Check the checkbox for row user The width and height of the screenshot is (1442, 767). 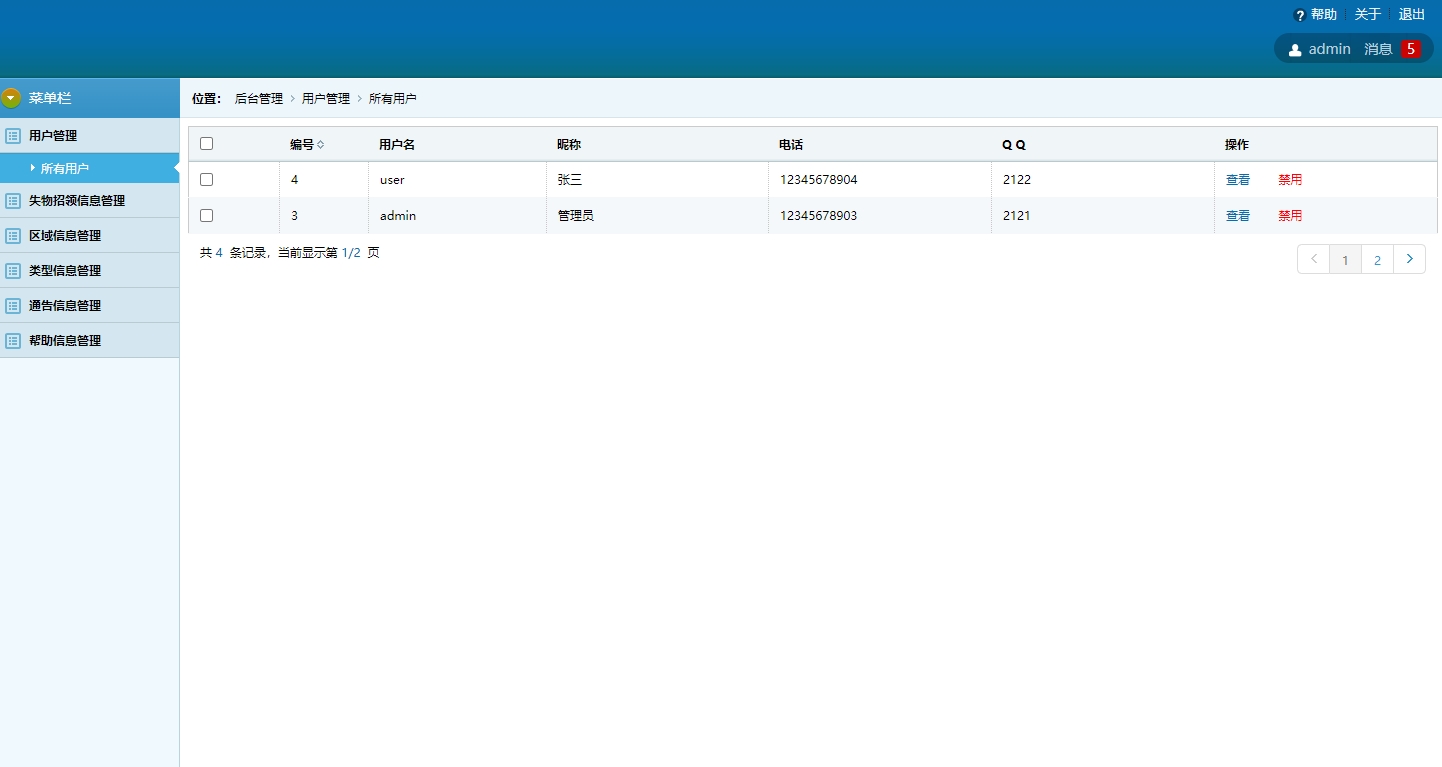coord(207,180)
